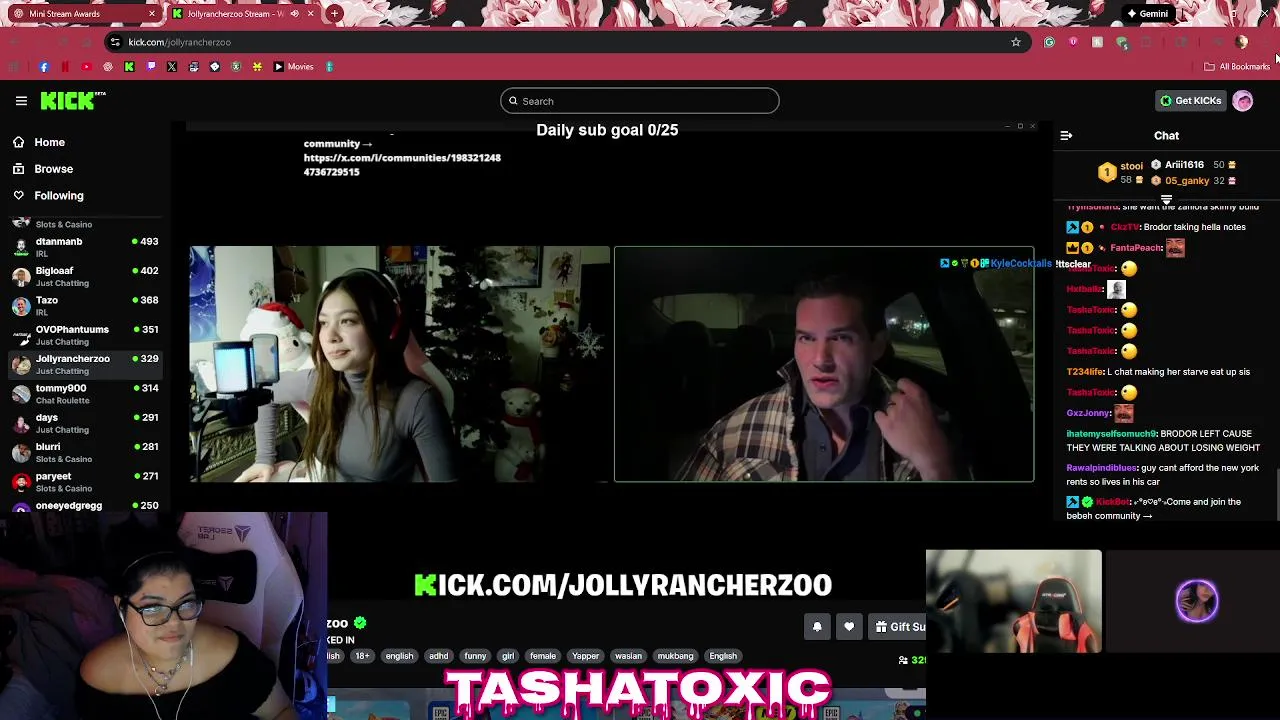Open the x.com communities link

pos(402,165)
